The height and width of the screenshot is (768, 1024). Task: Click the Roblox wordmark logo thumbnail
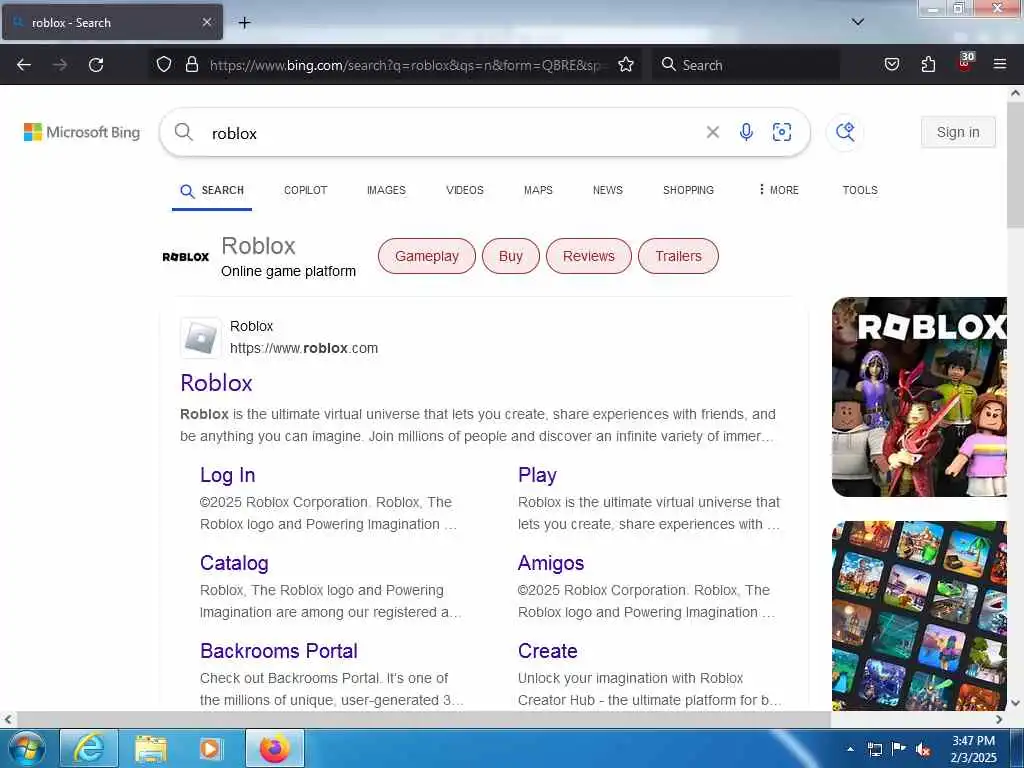click(185, 257)
